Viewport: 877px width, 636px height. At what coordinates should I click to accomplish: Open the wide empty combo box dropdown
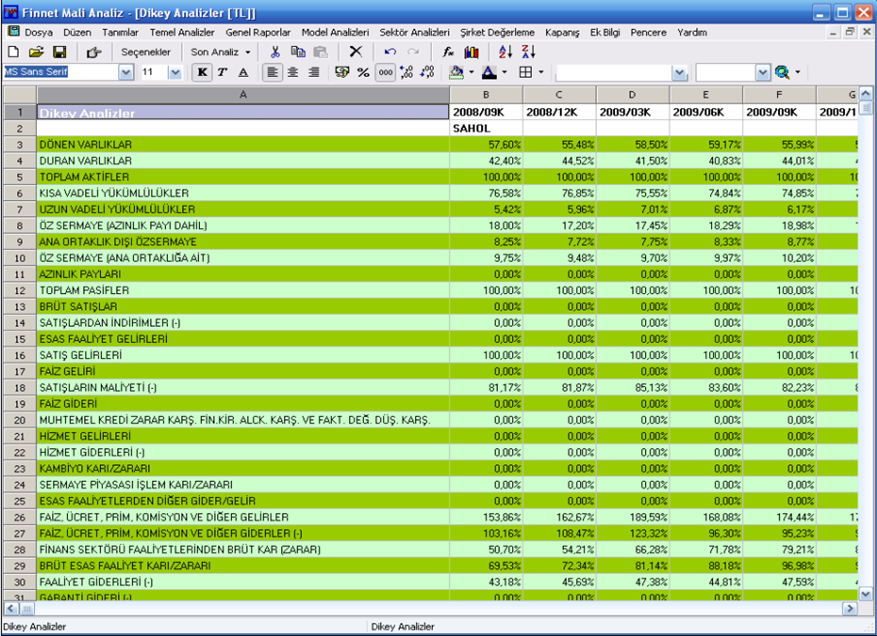(x=680, y=73)
